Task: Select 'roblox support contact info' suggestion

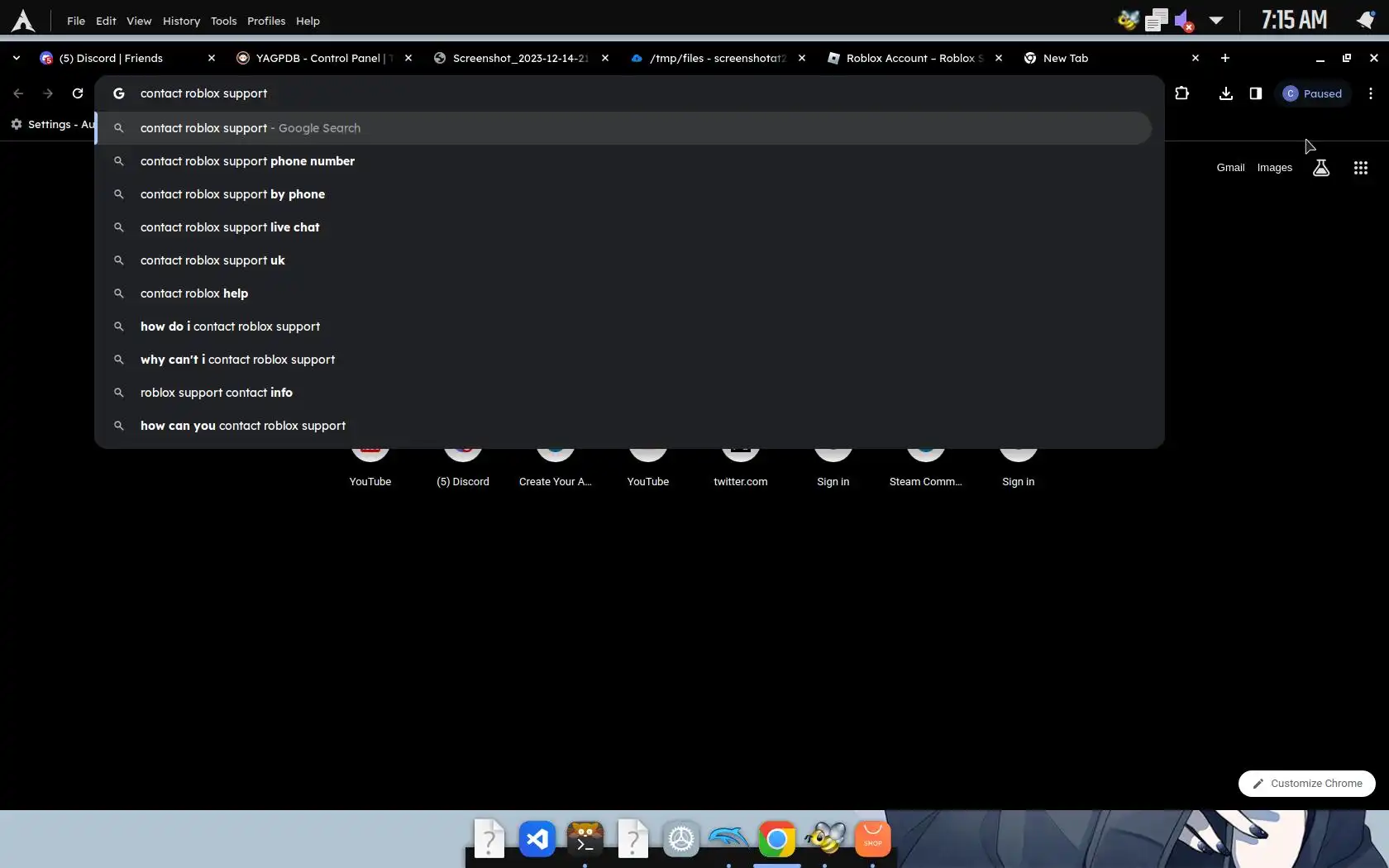Action: pos(624,393)
